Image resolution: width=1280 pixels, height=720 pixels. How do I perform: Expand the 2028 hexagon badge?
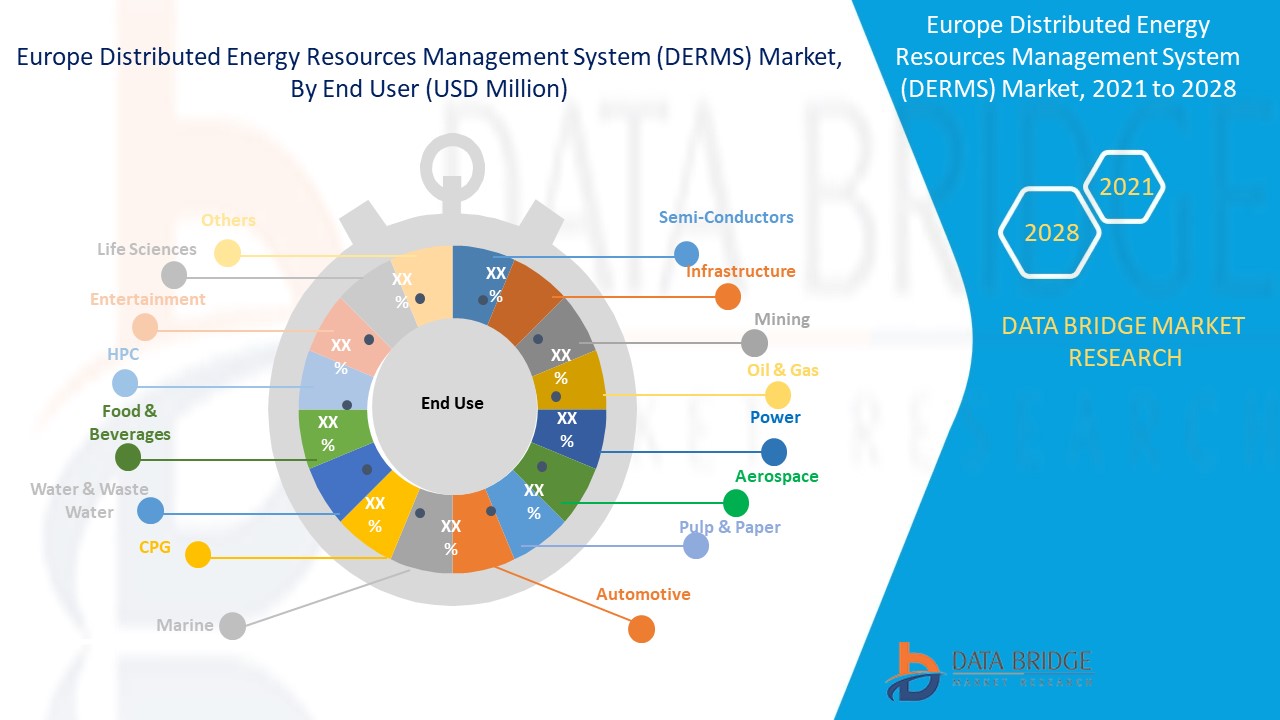(x=1049, y=233)
